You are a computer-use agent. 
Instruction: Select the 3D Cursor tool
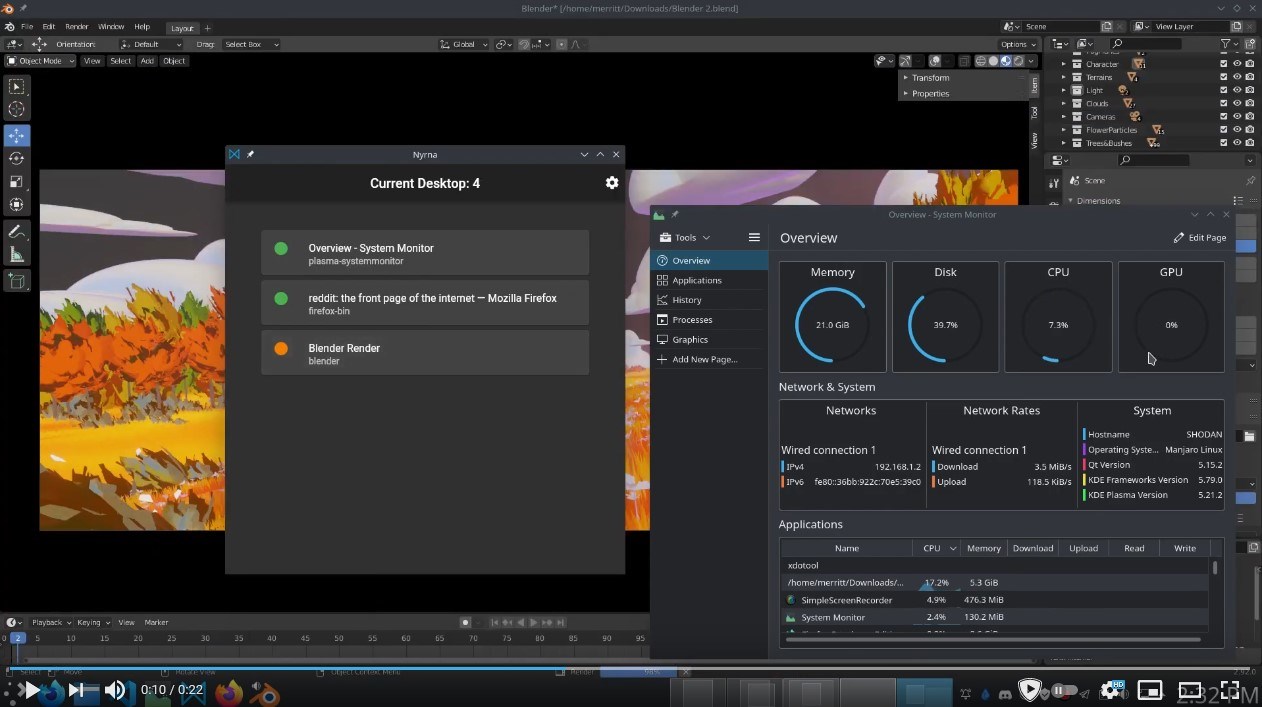click(16, 109)
